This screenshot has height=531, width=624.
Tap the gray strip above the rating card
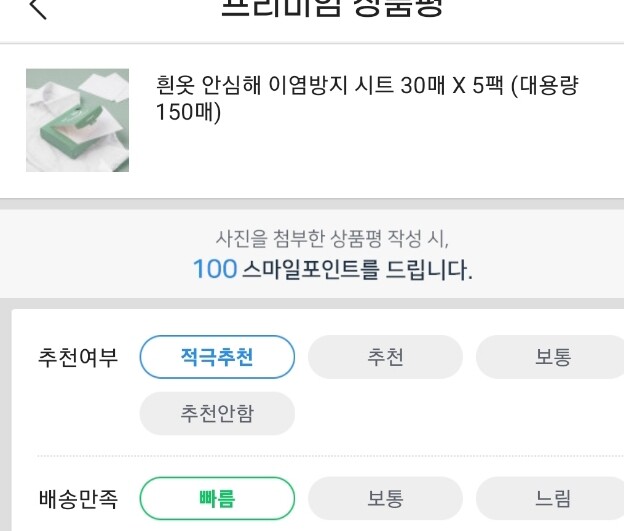312,303
